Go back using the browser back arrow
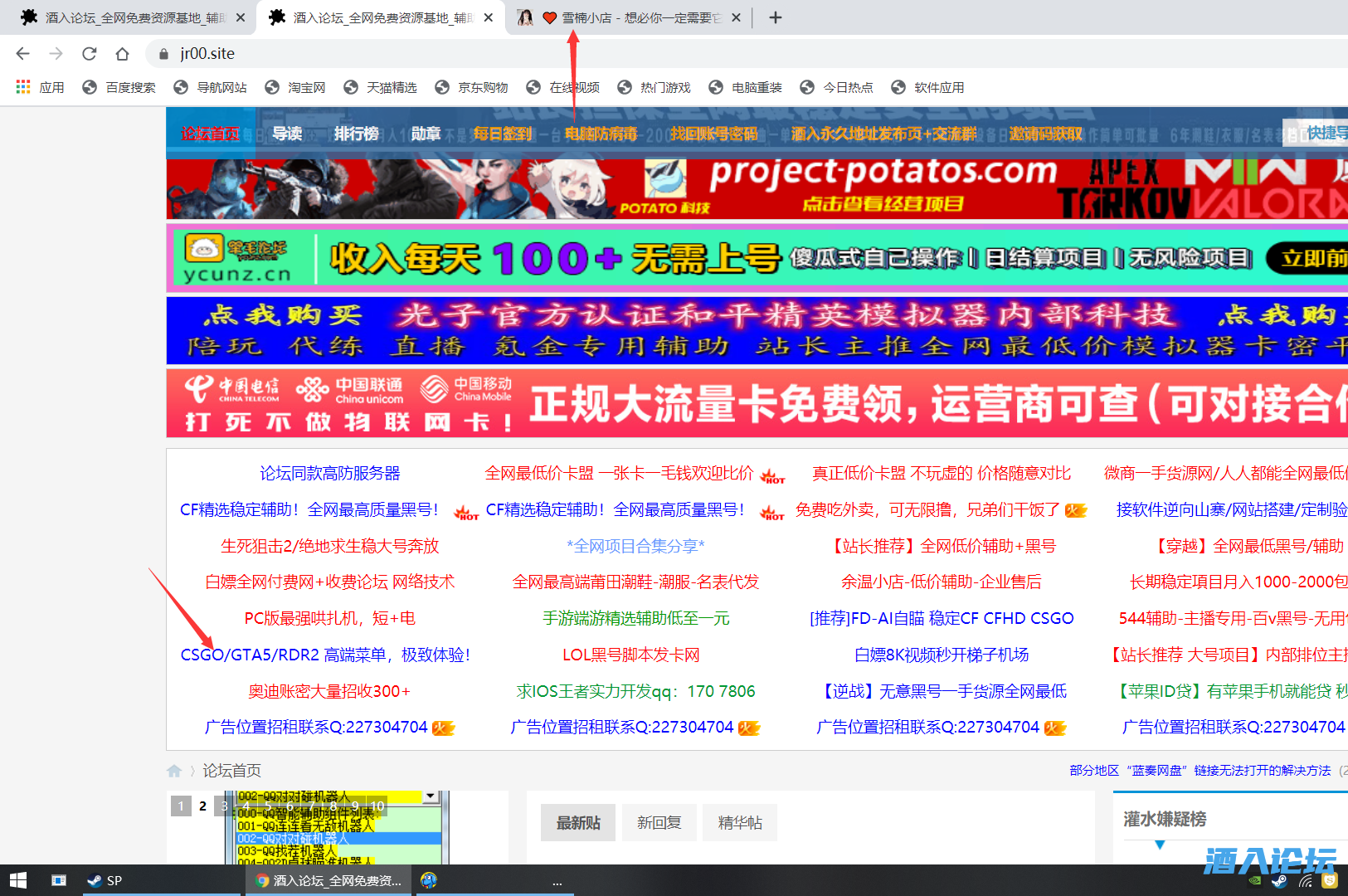This screenshot has width=1348, height=896. tap(22, 53)
